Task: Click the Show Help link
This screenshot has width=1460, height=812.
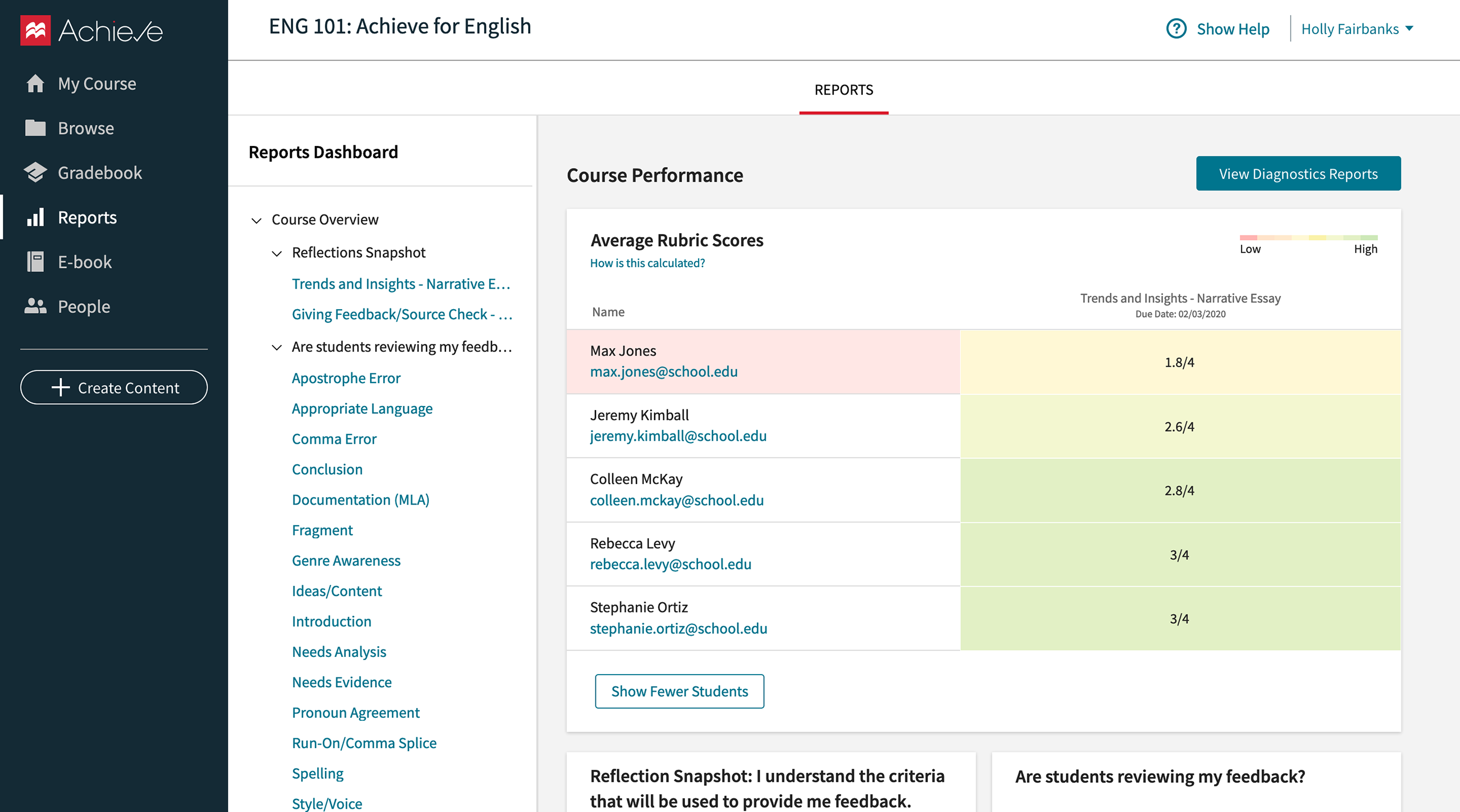Action: tap(1233, 29)
